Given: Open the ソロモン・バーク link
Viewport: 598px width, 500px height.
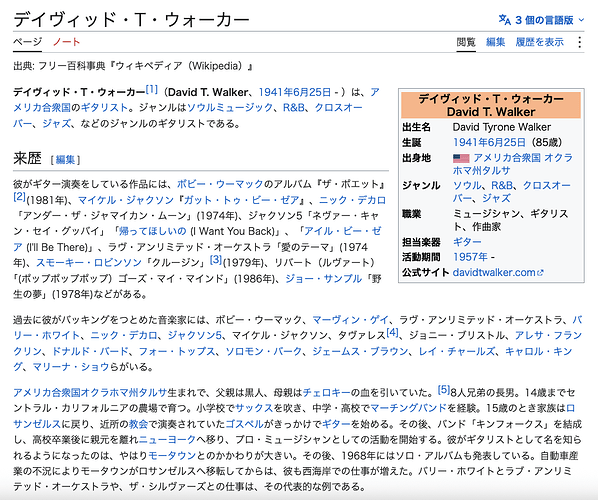Looking at the screenshot, I should pyautogui.click(x=264, y=351).
